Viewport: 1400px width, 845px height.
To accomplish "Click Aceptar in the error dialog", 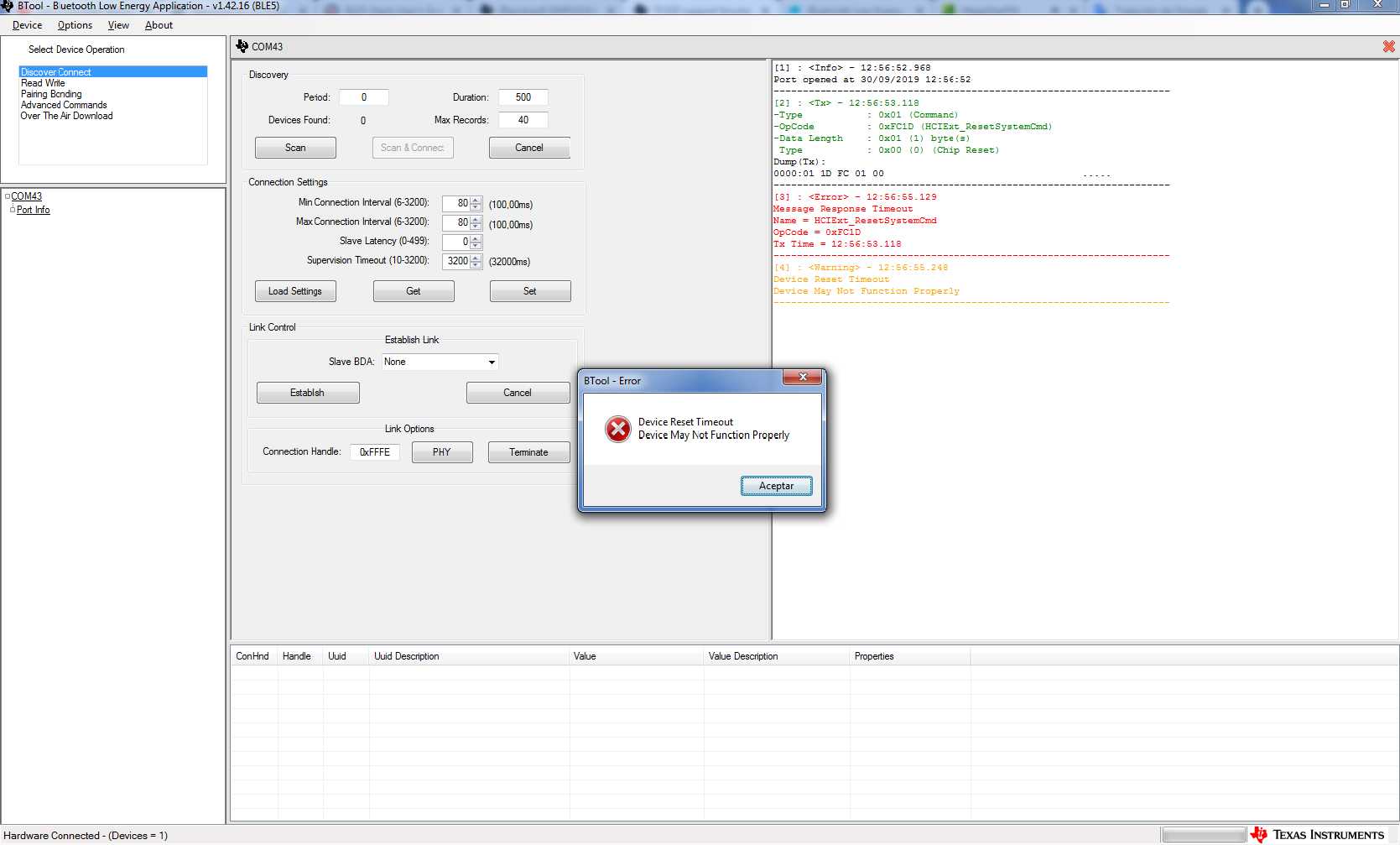I will pyautogui.click(x=776, y=485).
